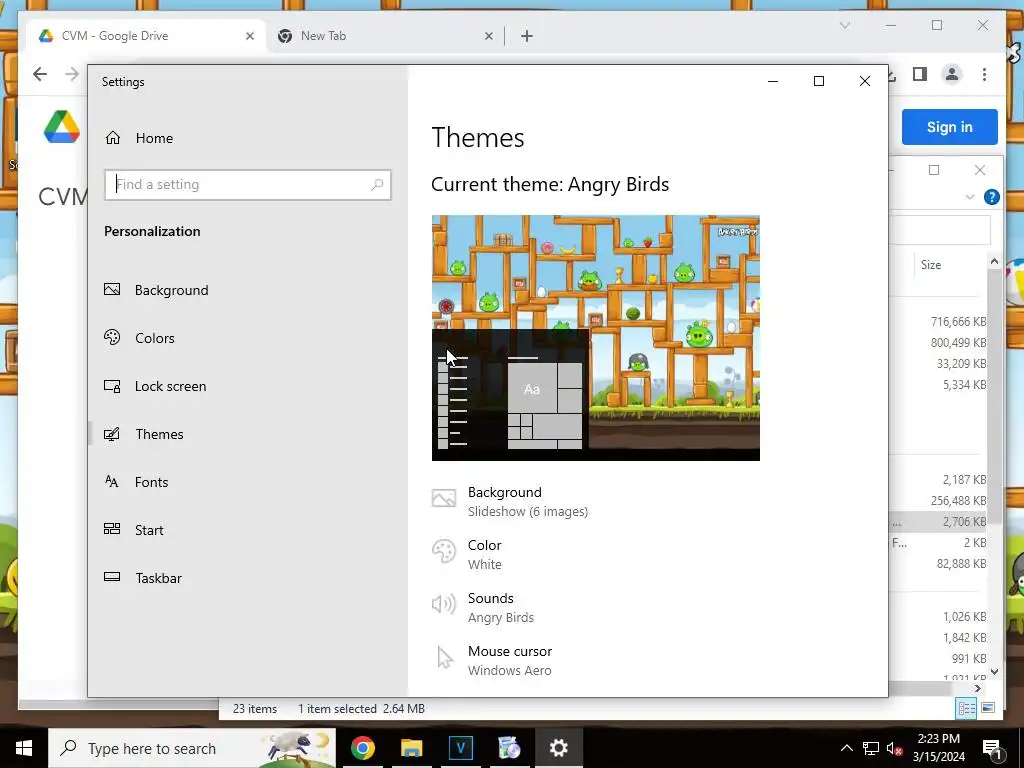The image size is (1024, 768).
Task: Select the 82,888 KB file row
Action: point(938,564)
